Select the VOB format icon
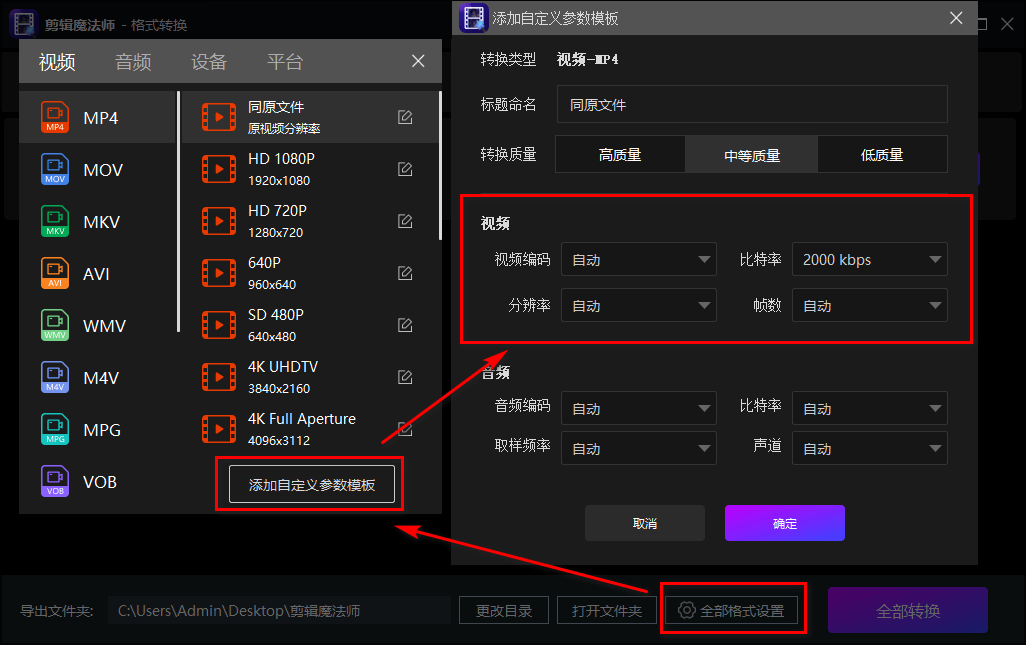This screenshot has width=1026, height=645. (55, 481)
